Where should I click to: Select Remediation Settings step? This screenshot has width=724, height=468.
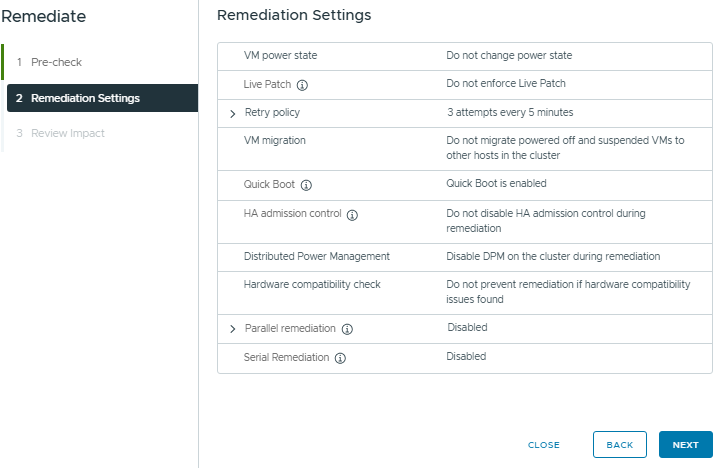[85, 98]
